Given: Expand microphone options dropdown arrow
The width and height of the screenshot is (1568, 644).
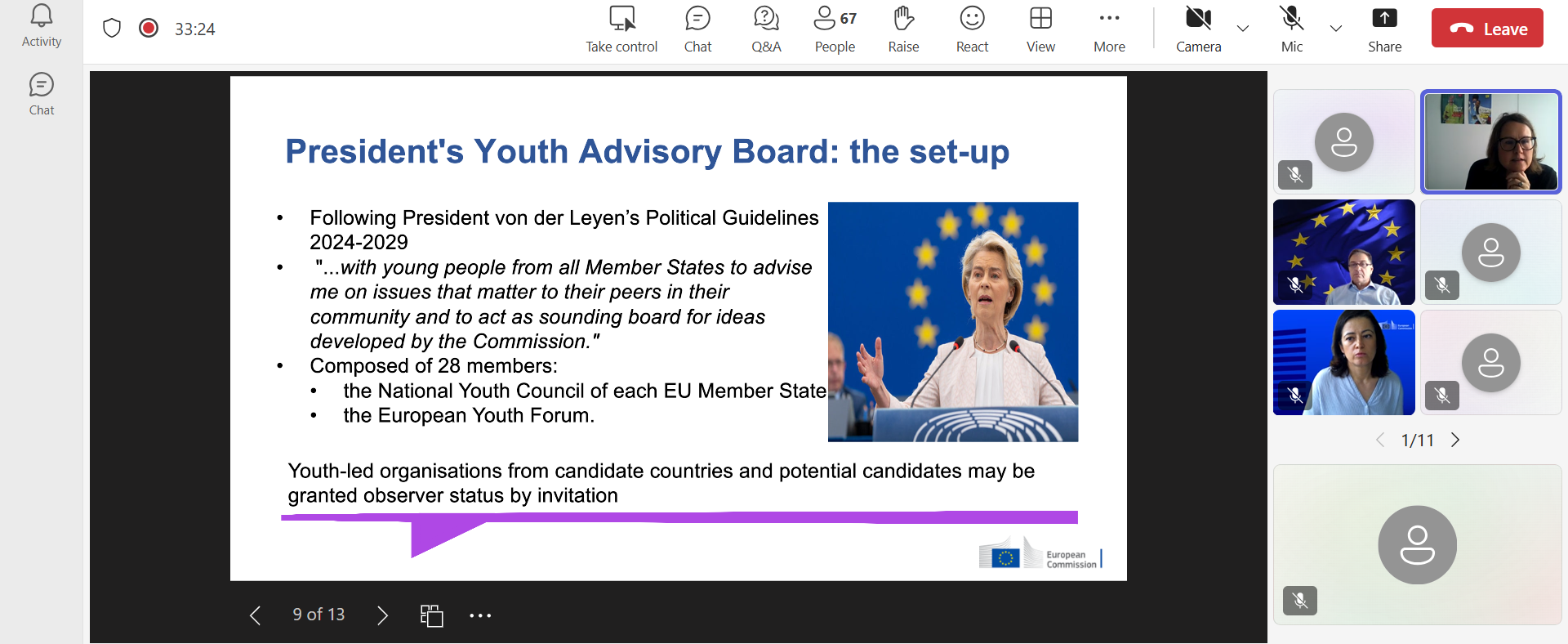Looking at the screenshot, I should (x=1336, y=29).
